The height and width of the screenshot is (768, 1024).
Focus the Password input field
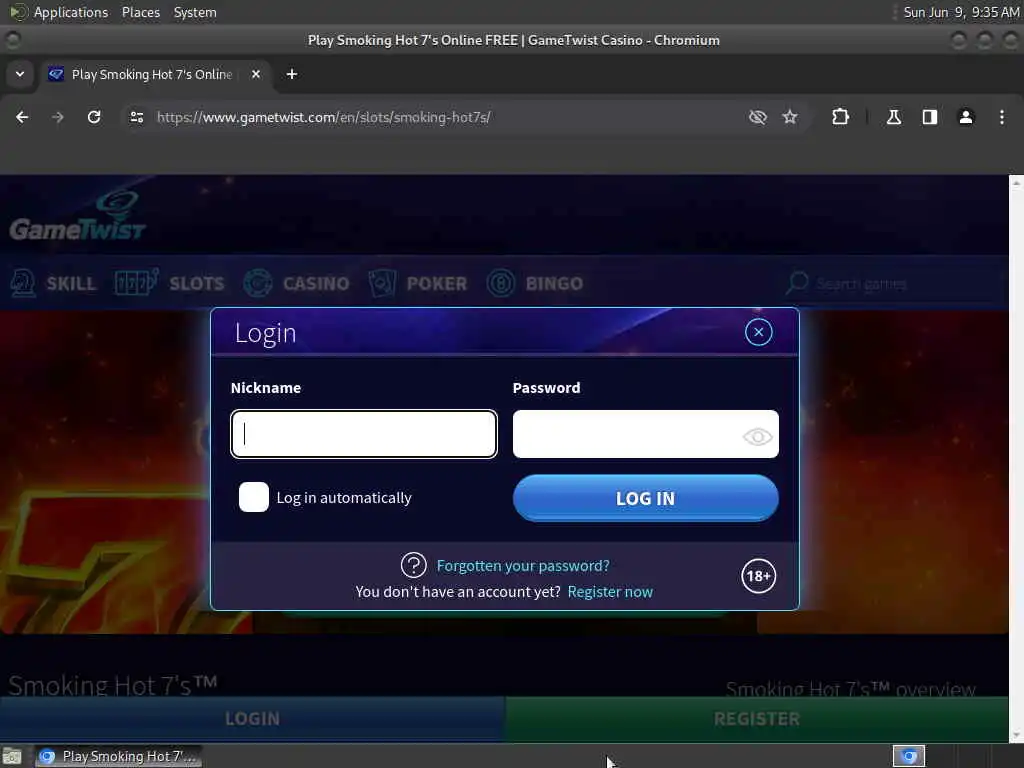pyautogui.click(x=645, y=434)
